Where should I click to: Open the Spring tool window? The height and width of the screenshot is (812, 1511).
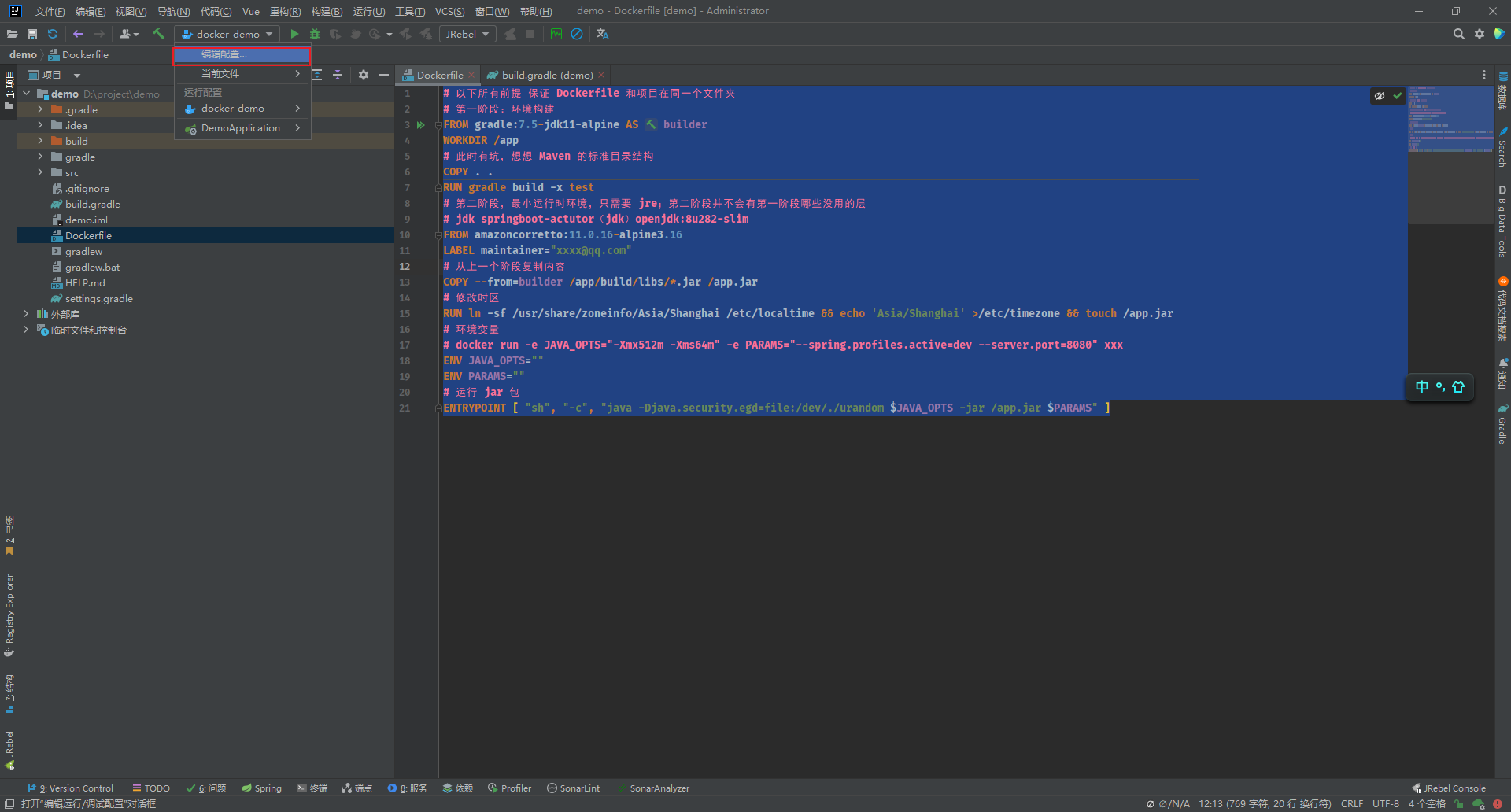pyautogui.click(x=261, y=788)
